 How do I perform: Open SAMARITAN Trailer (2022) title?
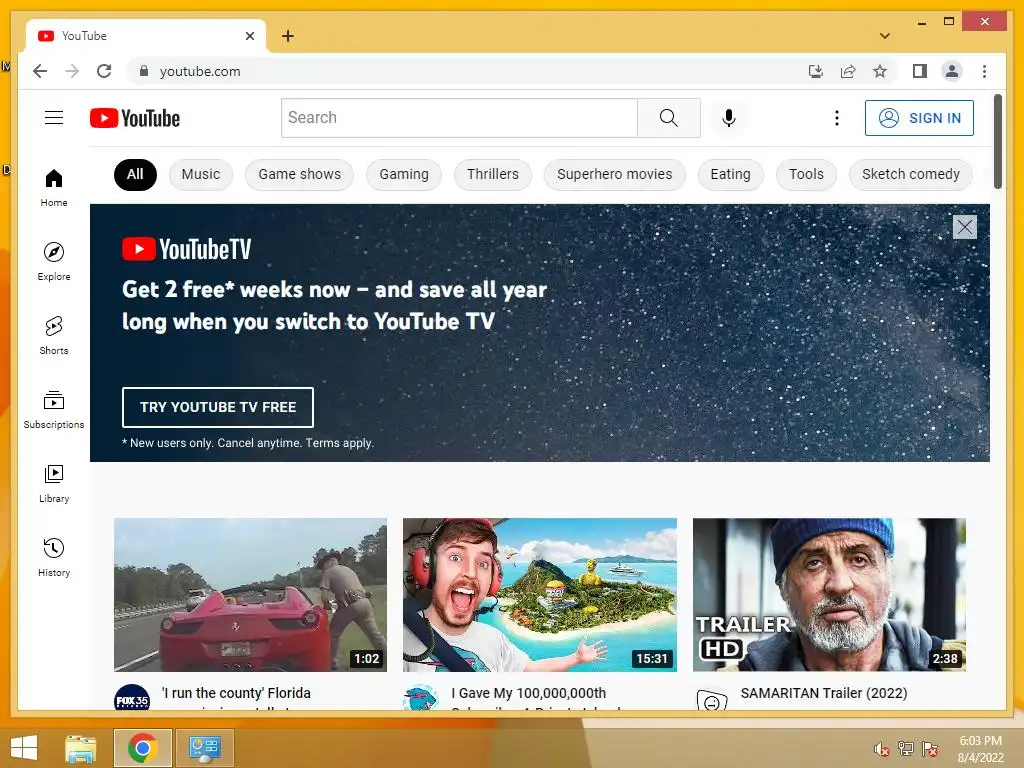(x=824, y=693)
